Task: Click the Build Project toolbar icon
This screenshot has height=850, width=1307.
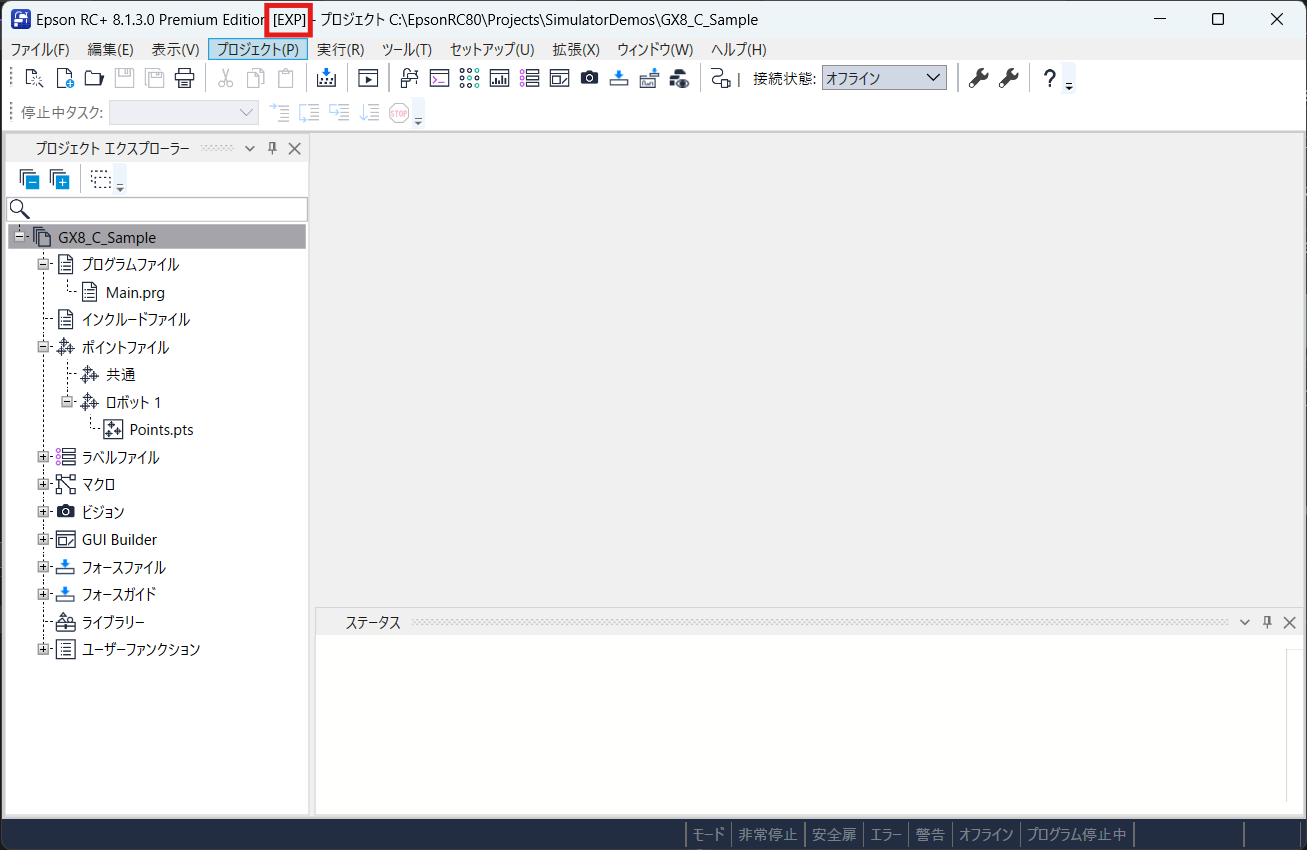Action: point(326,78)
